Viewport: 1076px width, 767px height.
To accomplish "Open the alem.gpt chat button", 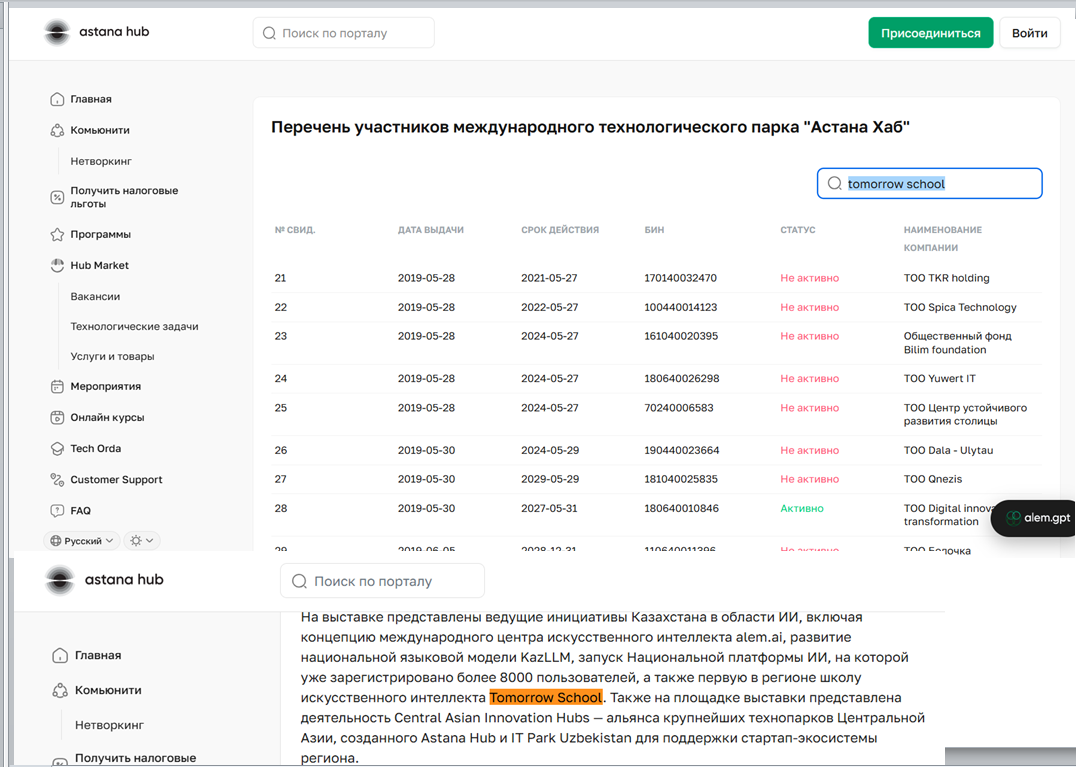I will tap(1035, 518).
